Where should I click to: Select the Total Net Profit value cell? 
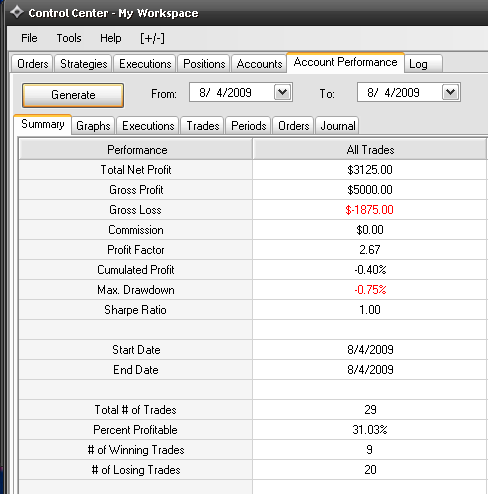click(370, 170)
